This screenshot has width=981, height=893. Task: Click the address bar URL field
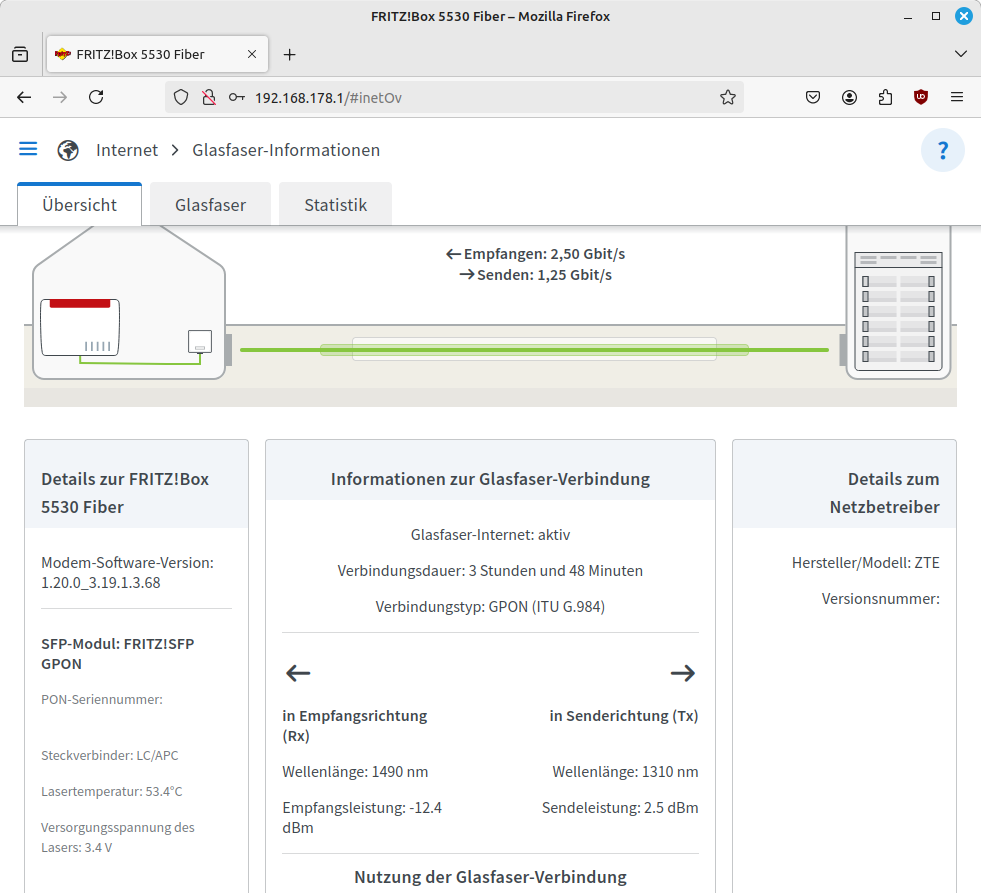pyautogui.click(x=454, y=97)
